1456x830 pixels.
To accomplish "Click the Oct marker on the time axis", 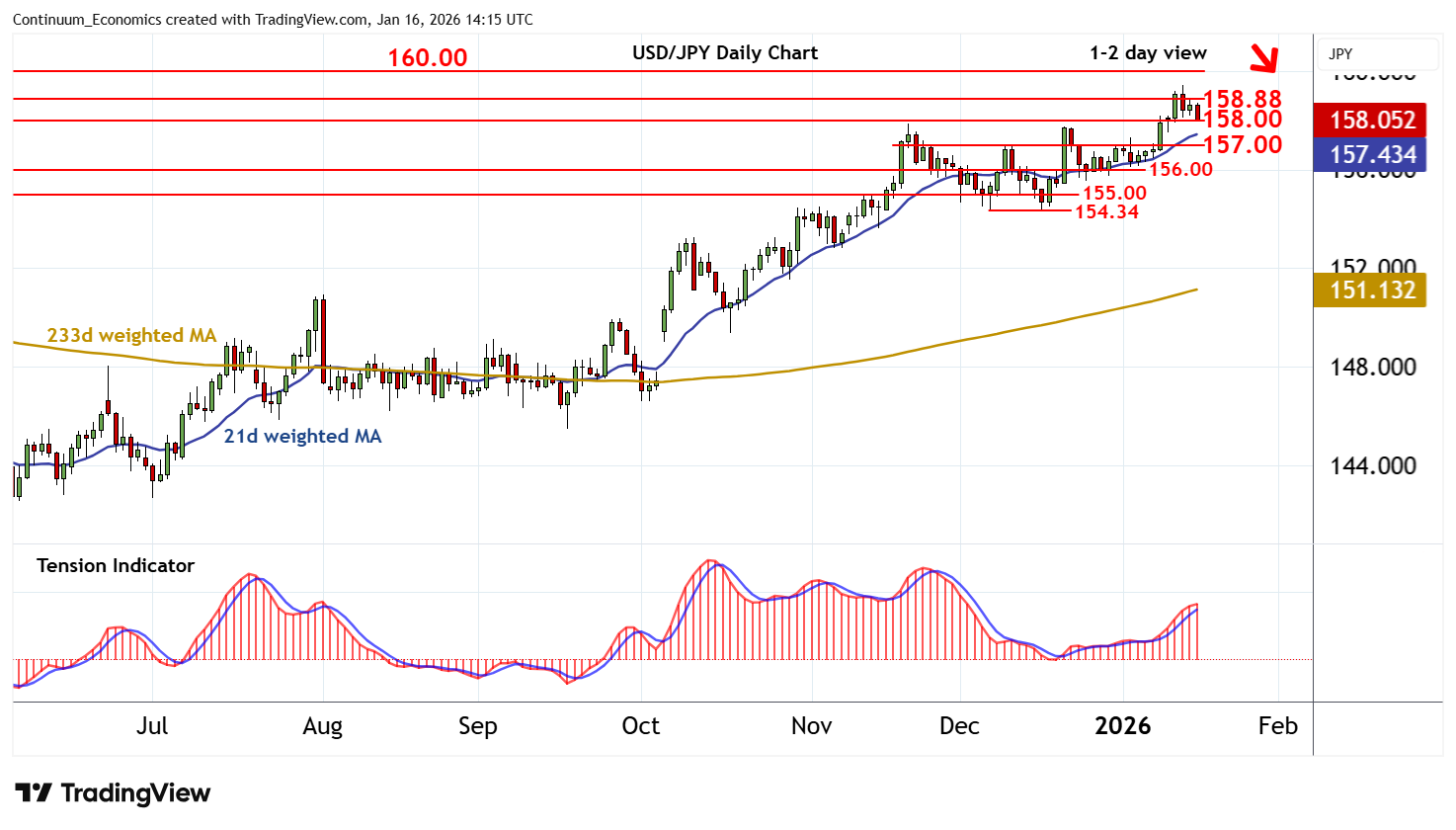I will pyautogui.click(x=640, y=726).
